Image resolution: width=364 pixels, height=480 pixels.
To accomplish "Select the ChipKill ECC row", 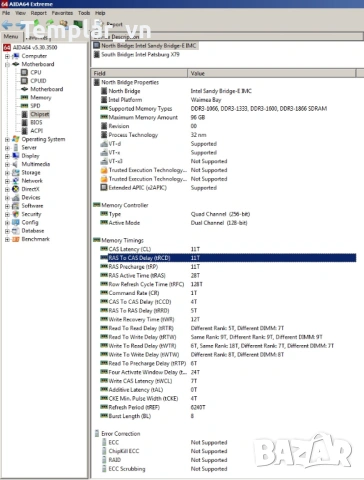I will (228, 451).
